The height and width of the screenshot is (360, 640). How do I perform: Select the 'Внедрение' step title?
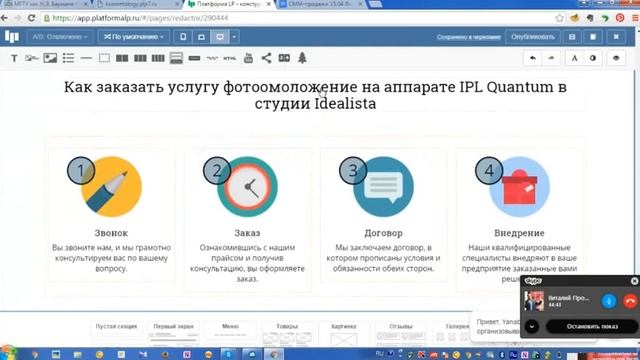[x=519, y=233]
